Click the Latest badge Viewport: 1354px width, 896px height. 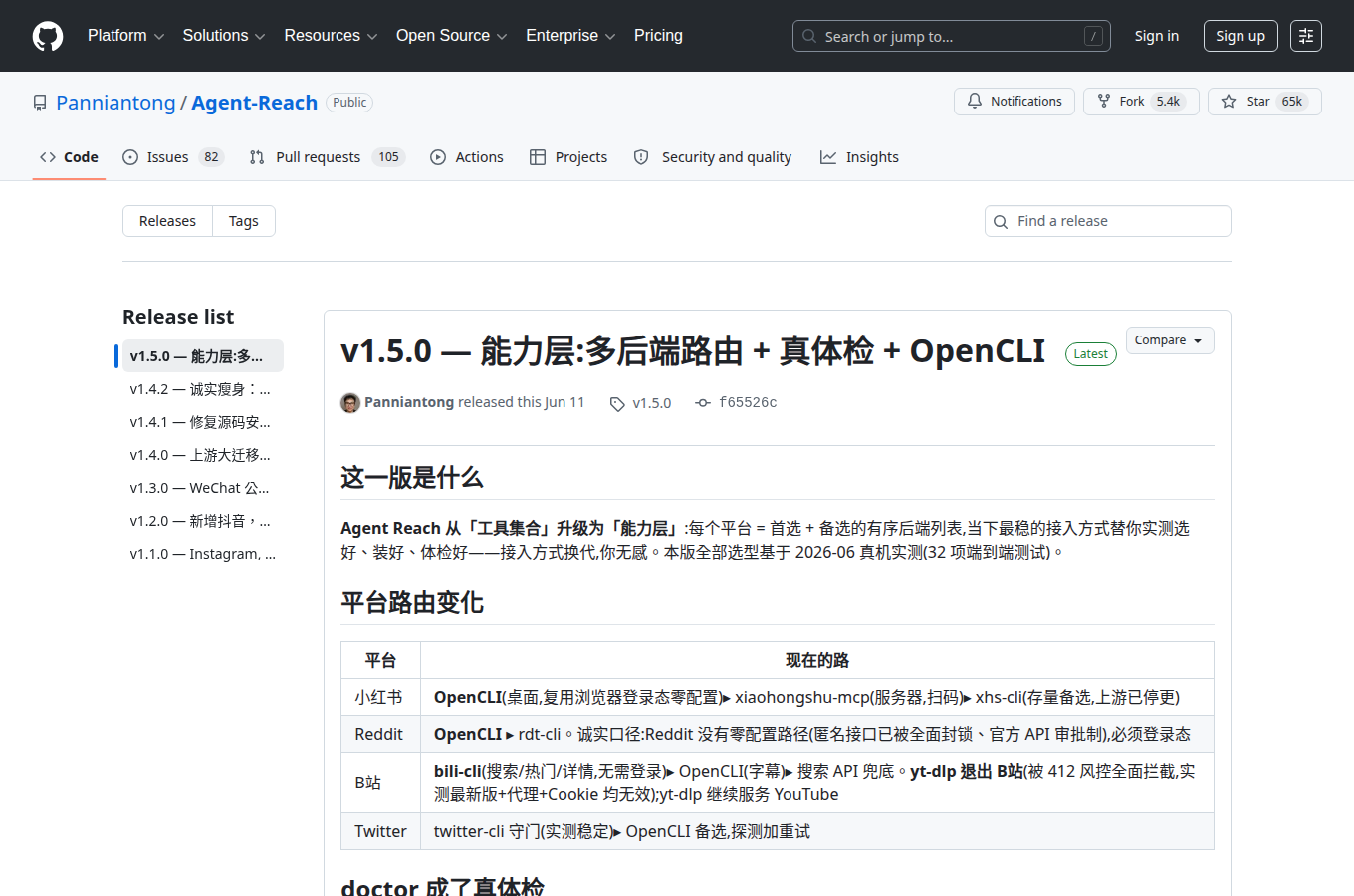point(1091,354)
